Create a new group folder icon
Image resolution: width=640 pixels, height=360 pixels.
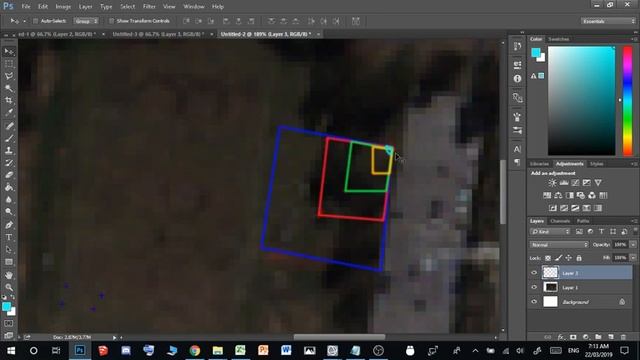point(598,337)
